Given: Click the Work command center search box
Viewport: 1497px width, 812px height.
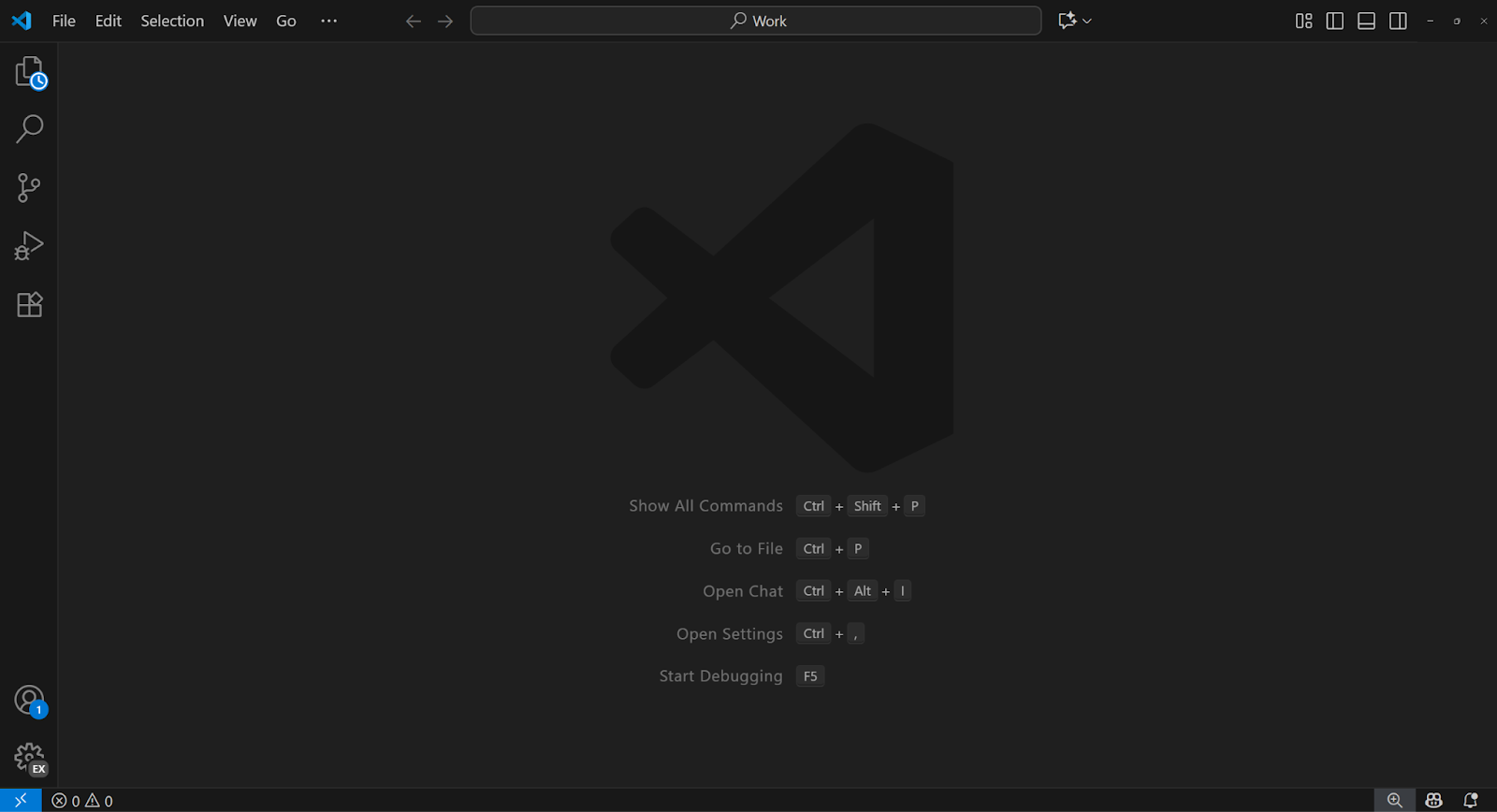Looking at the screenshot, I should 756,21.
